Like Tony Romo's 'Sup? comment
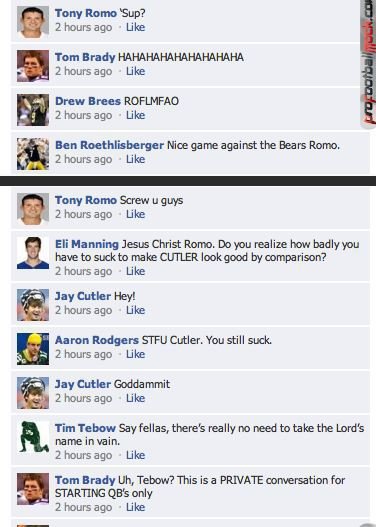376x527 pixels. click(x=135, y=27)
